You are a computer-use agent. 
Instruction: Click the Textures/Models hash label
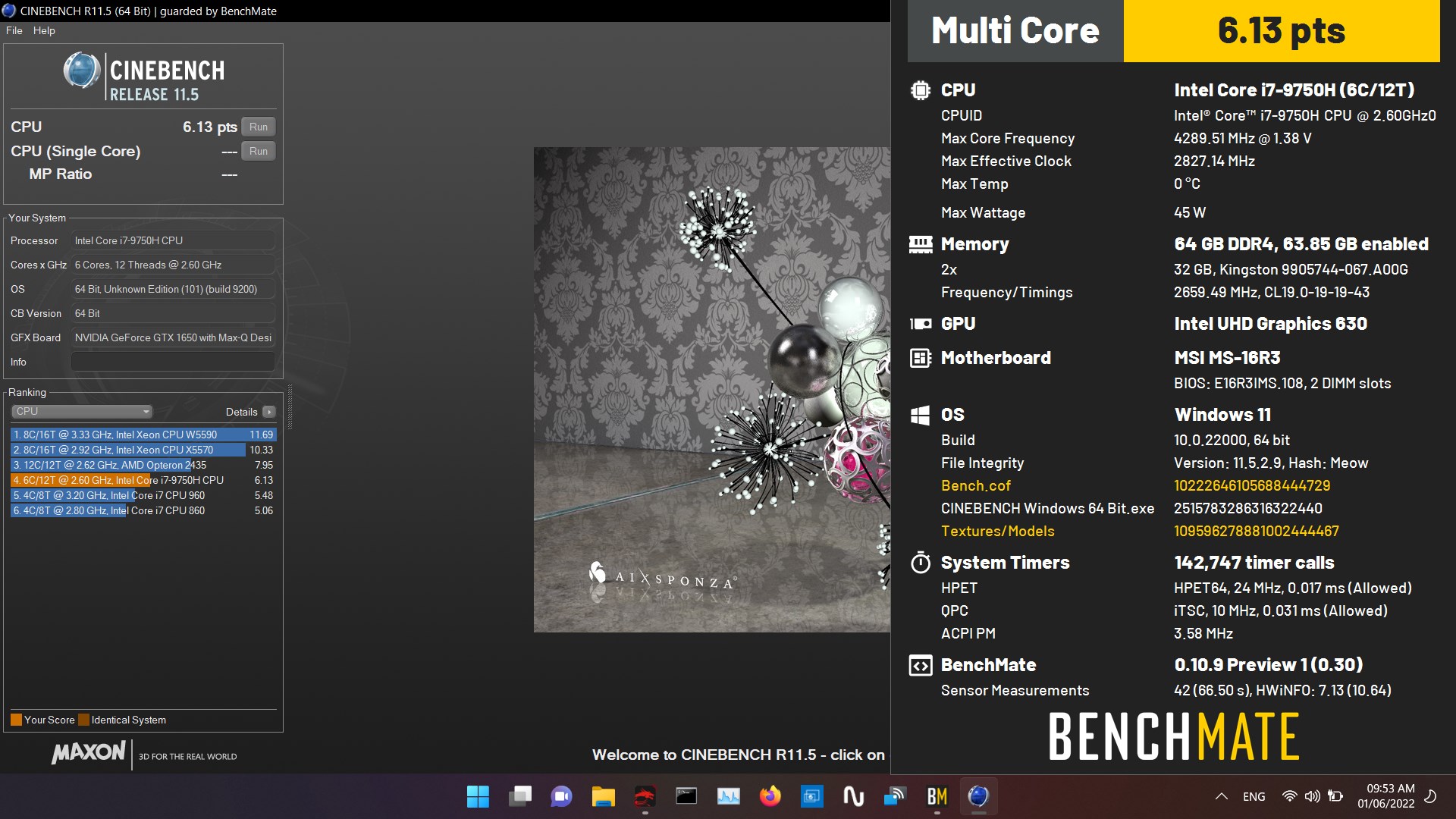(x=998, y=531)
